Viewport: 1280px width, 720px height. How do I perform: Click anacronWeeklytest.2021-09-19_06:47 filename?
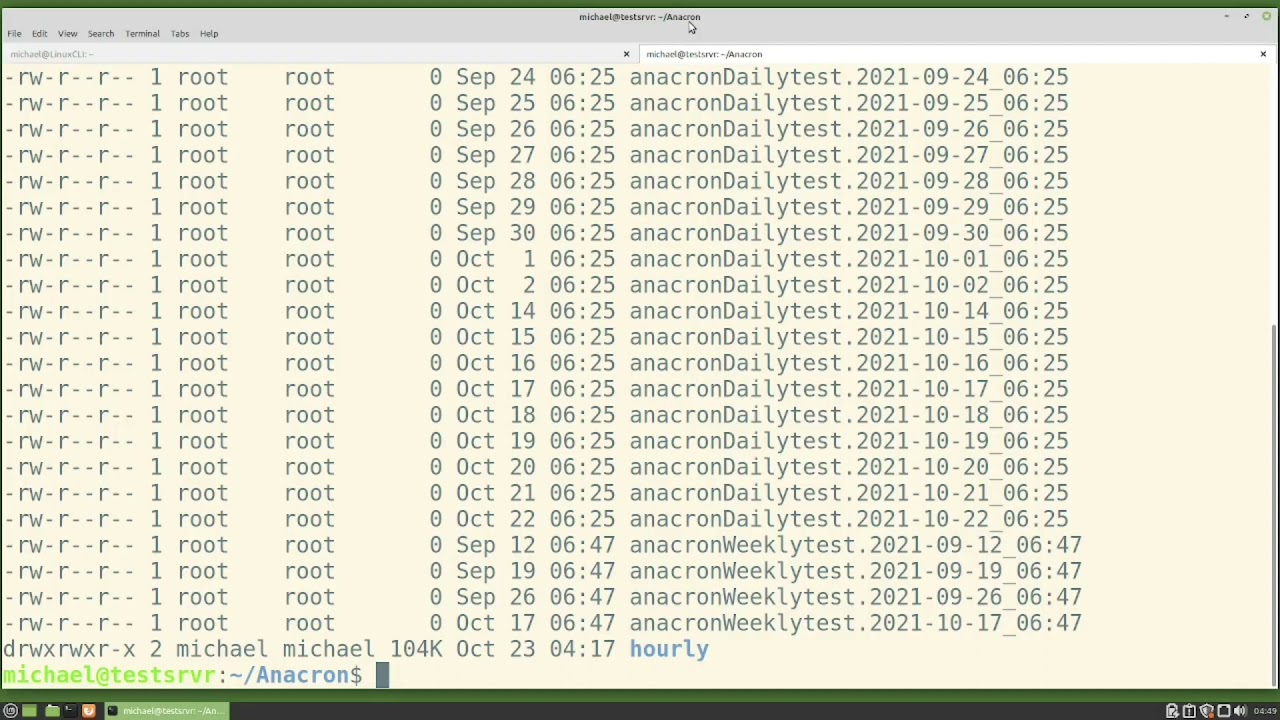[x=855, y=571]
